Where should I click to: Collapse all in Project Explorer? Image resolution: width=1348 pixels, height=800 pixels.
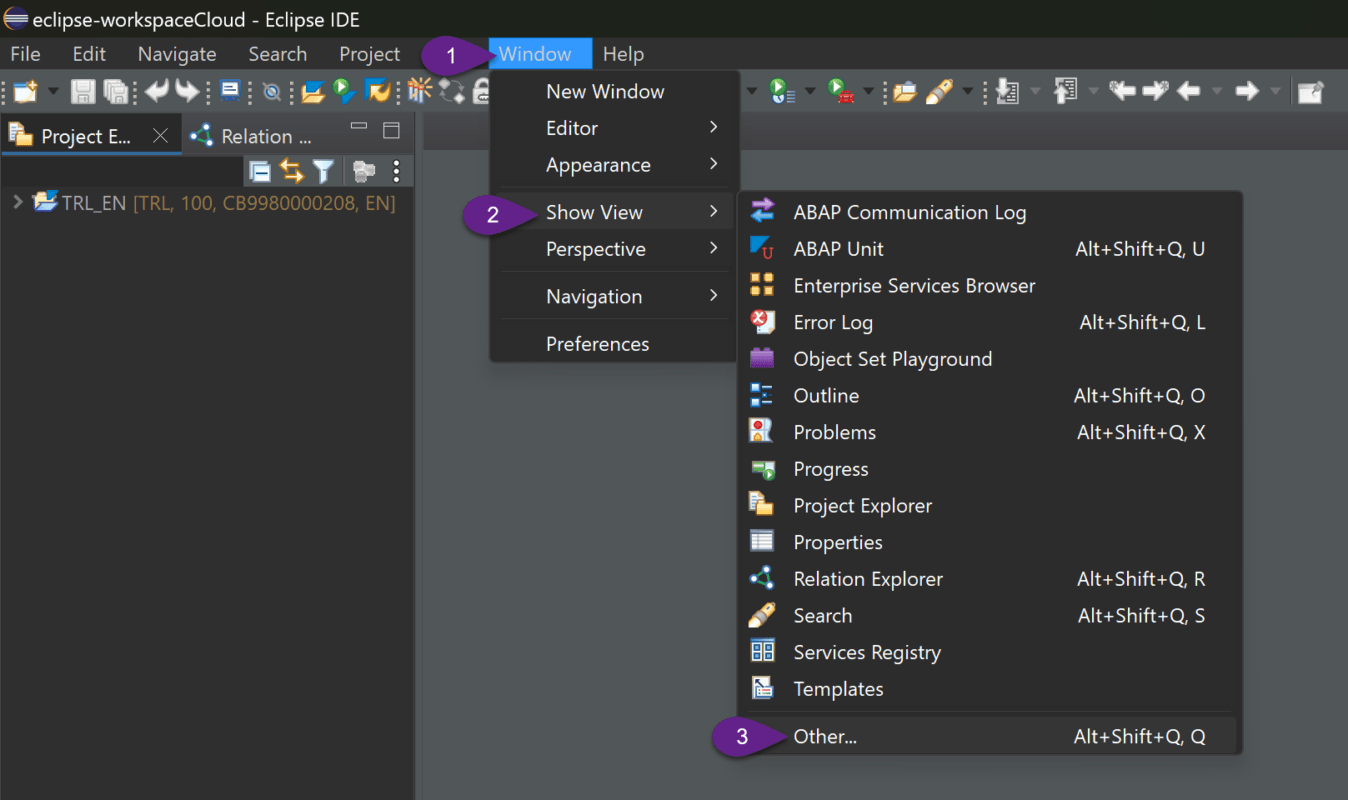pos(260,172)
